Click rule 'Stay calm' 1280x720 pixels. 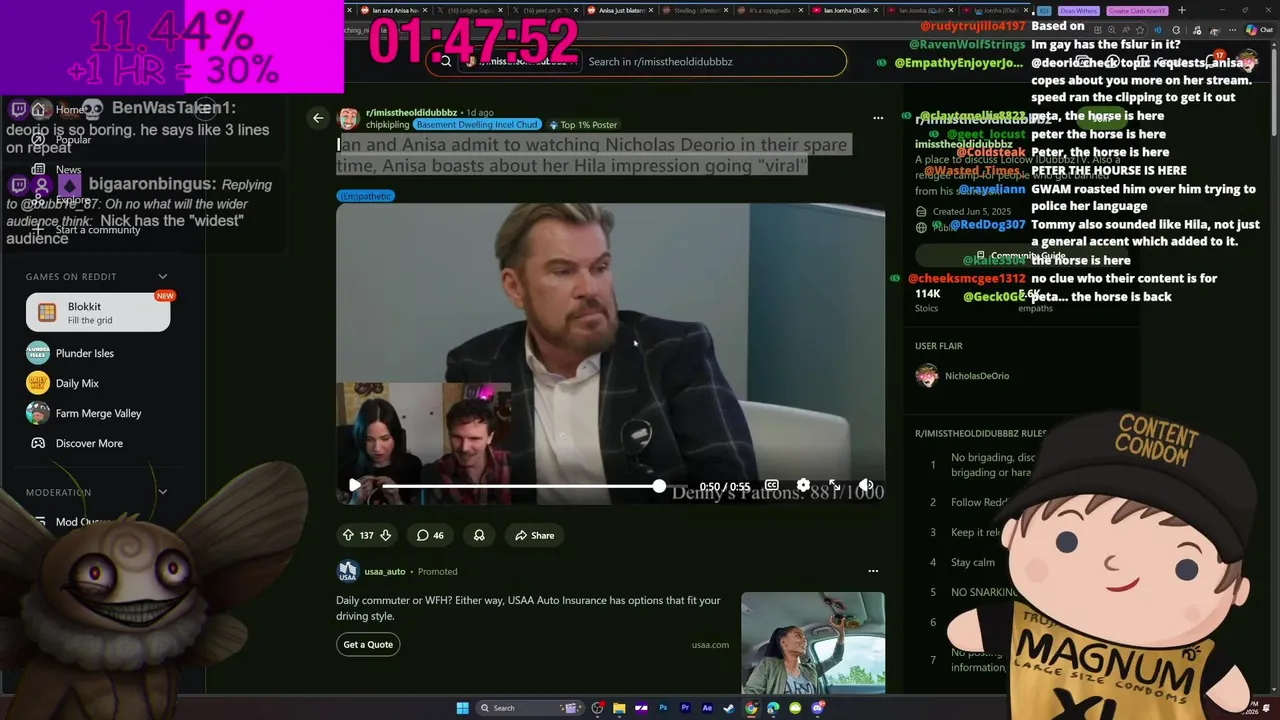coord(972,562)
